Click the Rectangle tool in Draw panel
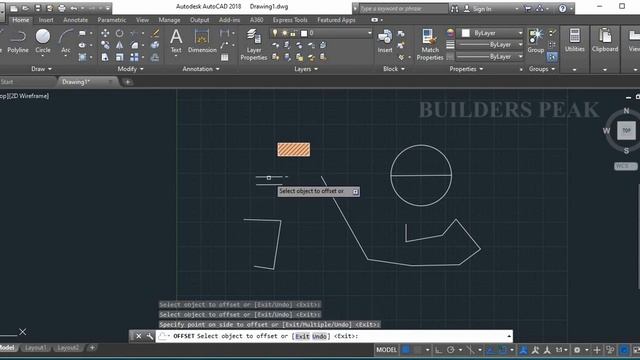The image size is (640, 360). (82, 33)
